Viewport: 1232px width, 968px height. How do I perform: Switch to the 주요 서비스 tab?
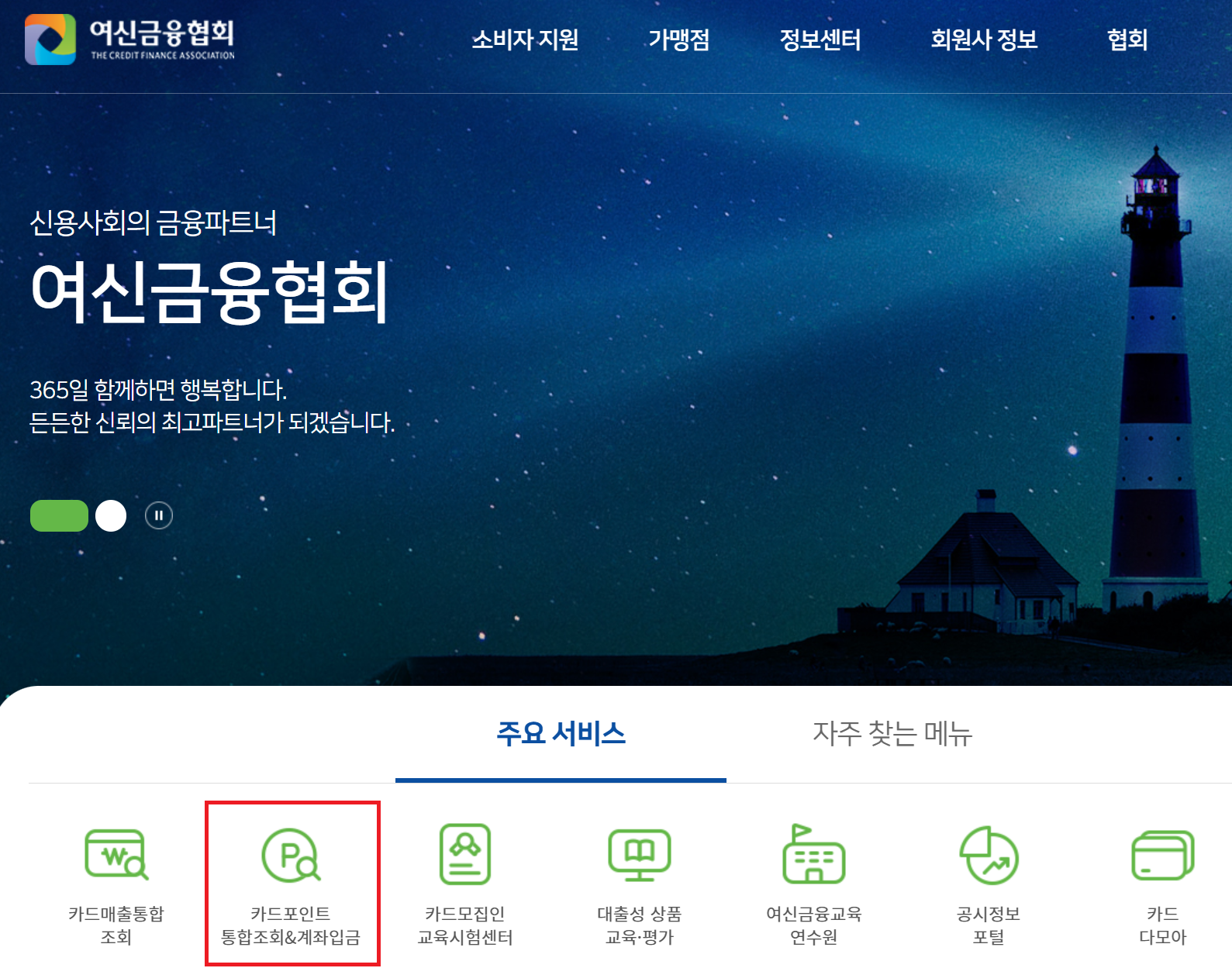pos(561,734)
